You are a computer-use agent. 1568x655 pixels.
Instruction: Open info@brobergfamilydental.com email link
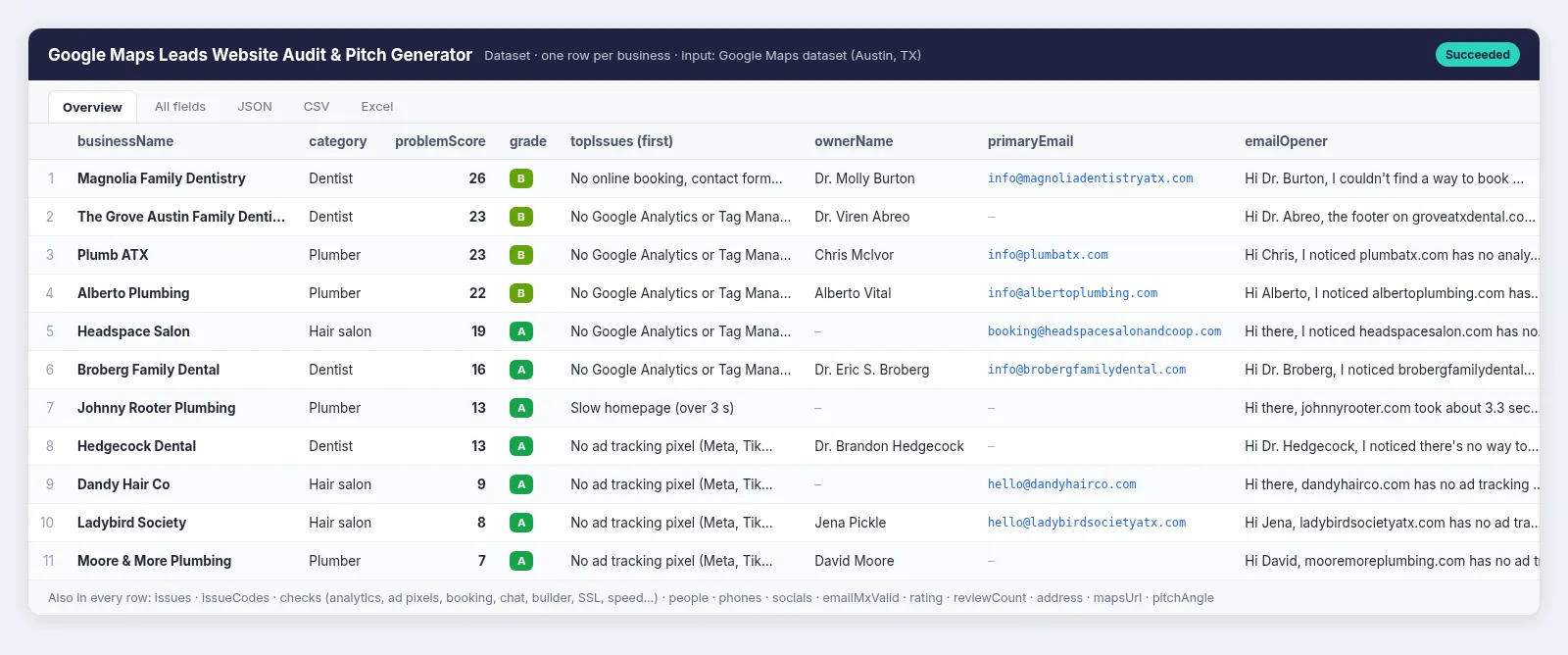coord(1087,370)
